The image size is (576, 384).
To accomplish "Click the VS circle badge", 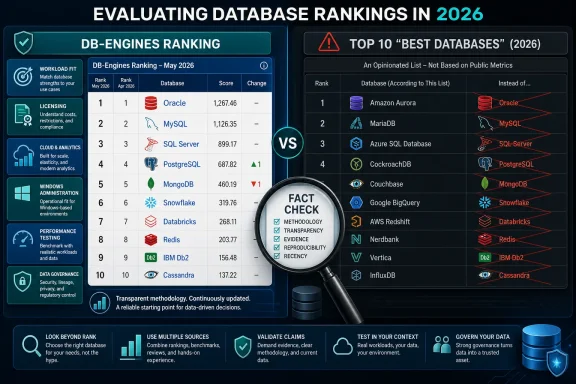I will 288,143.
